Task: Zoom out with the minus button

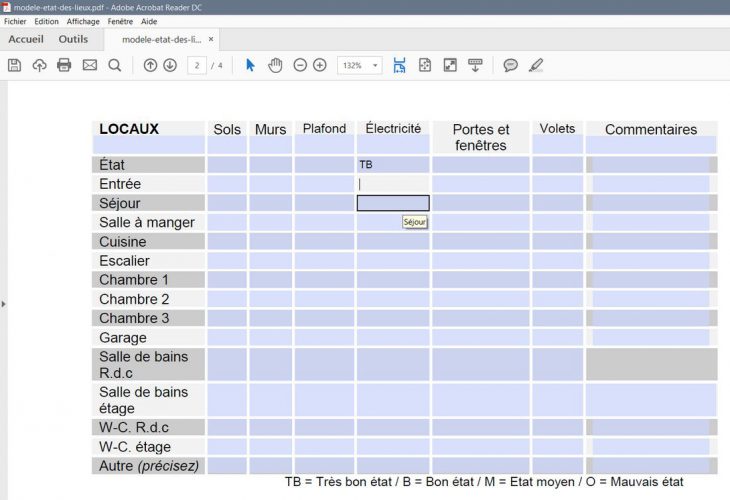Action: point(301,65)
